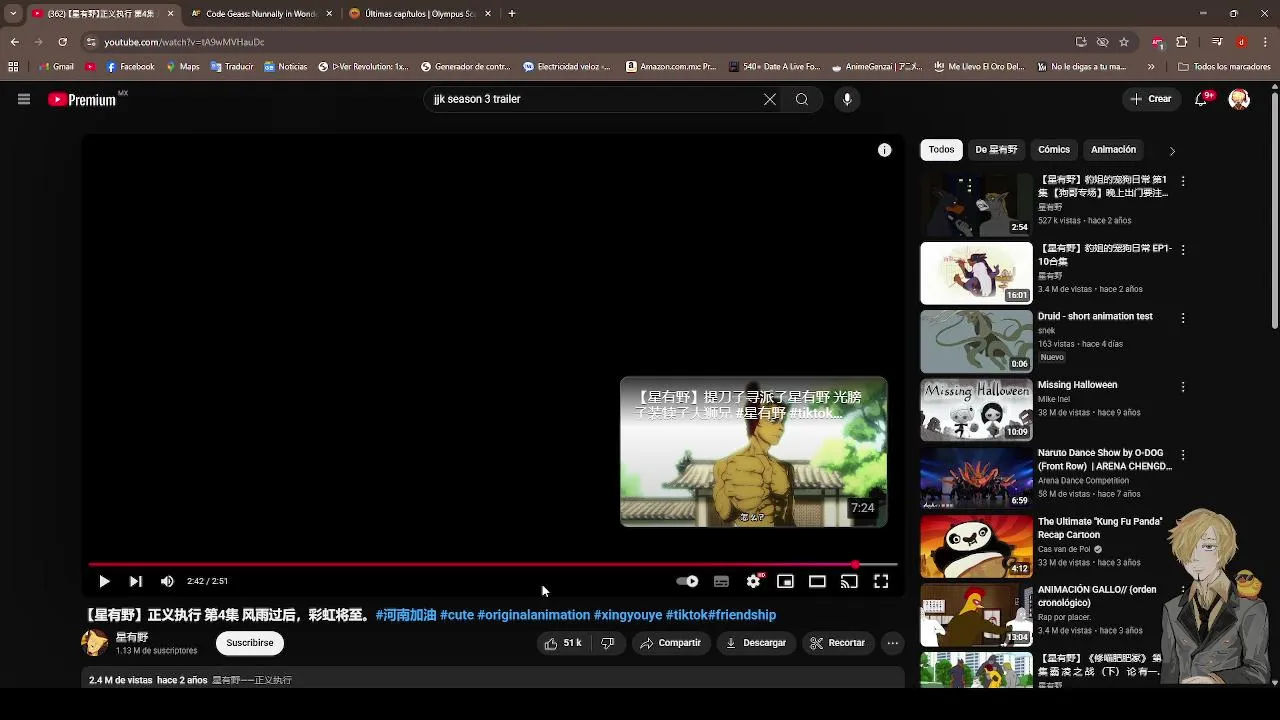This screenshot has width=1280, height=720.
Task: Skip to the next video
Action: [x=136, y=581]
